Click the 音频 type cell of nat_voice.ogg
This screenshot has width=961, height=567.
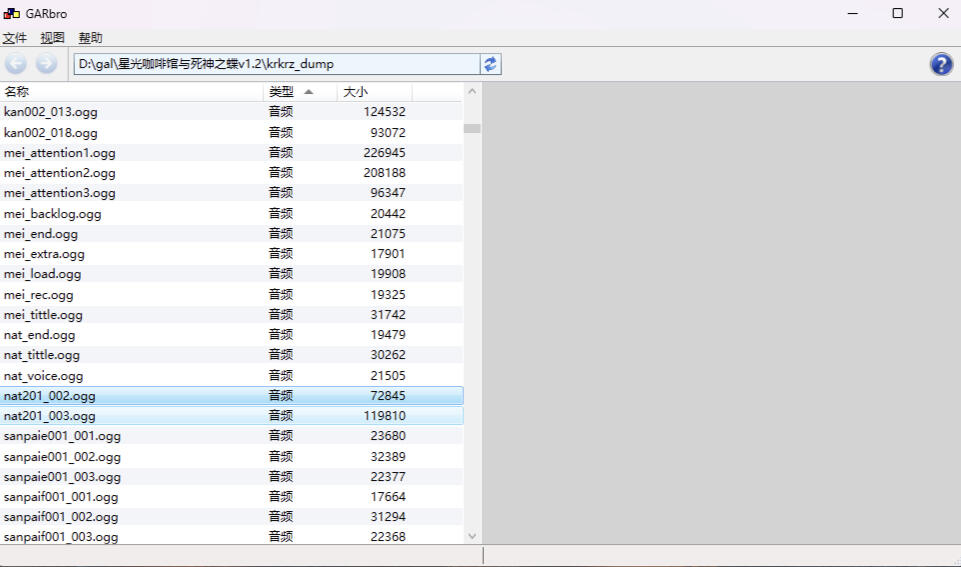[x=281, y=375]
